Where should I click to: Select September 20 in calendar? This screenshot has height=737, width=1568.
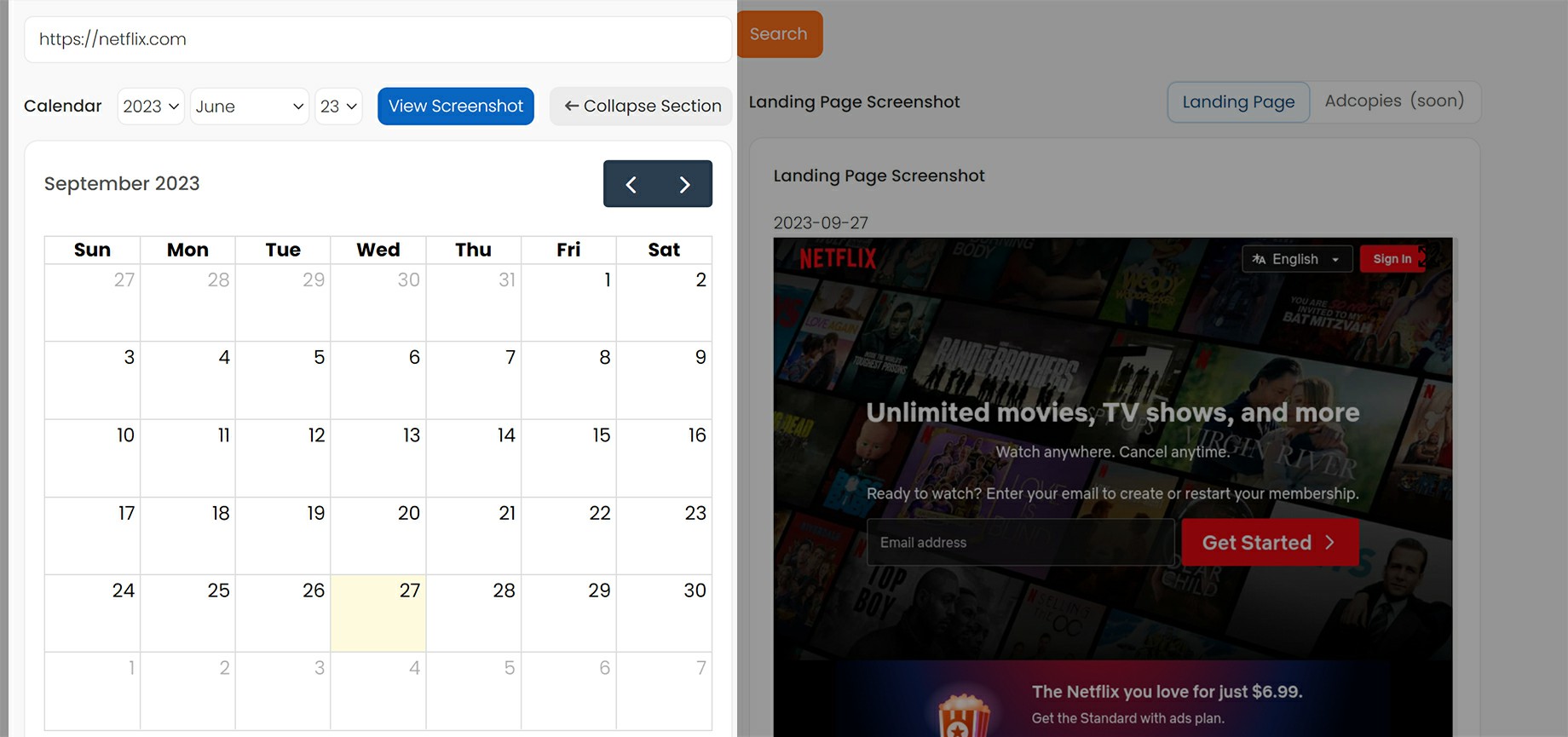[378, 536]
